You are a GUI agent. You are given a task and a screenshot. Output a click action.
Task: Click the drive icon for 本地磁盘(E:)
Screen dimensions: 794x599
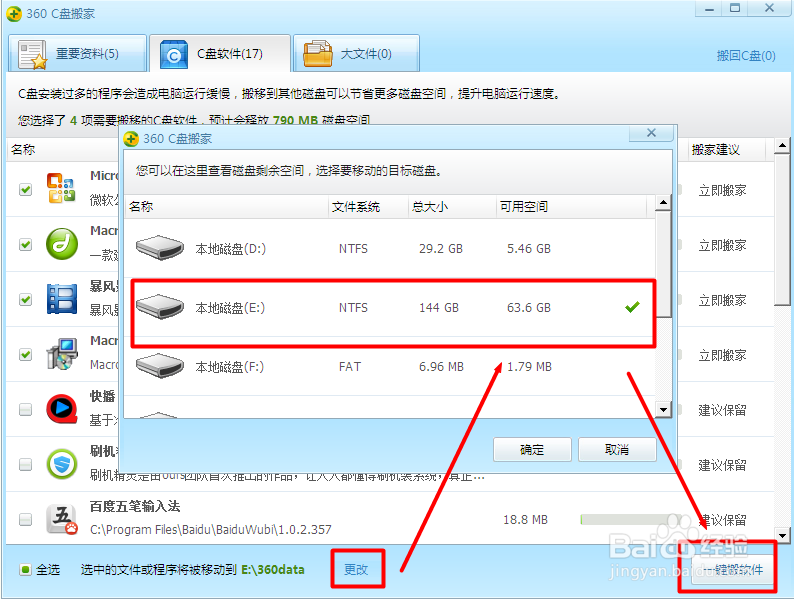(x=160, y=307)
